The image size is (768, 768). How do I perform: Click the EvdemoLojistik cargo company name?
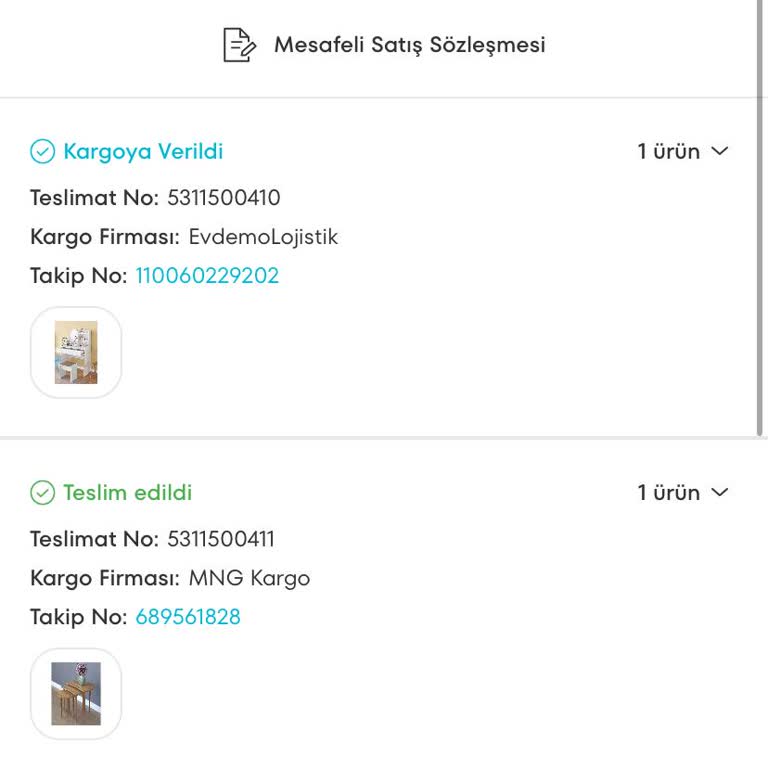(263, 237)
